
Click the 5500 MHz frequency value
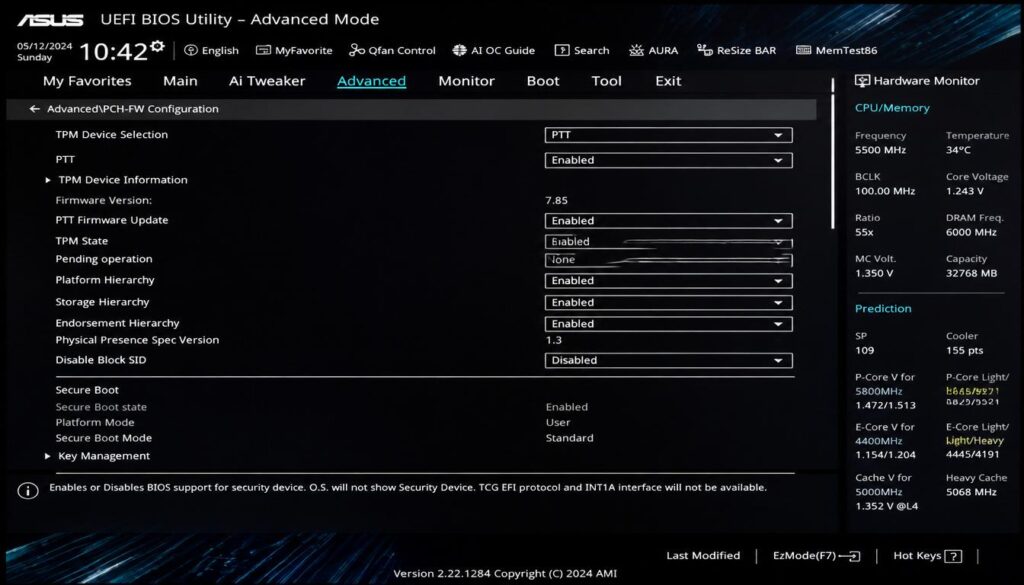point(880,150)
